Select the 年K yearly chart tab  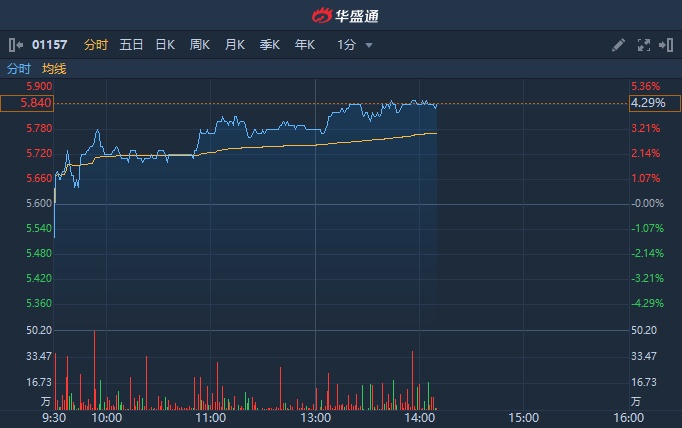305,45
